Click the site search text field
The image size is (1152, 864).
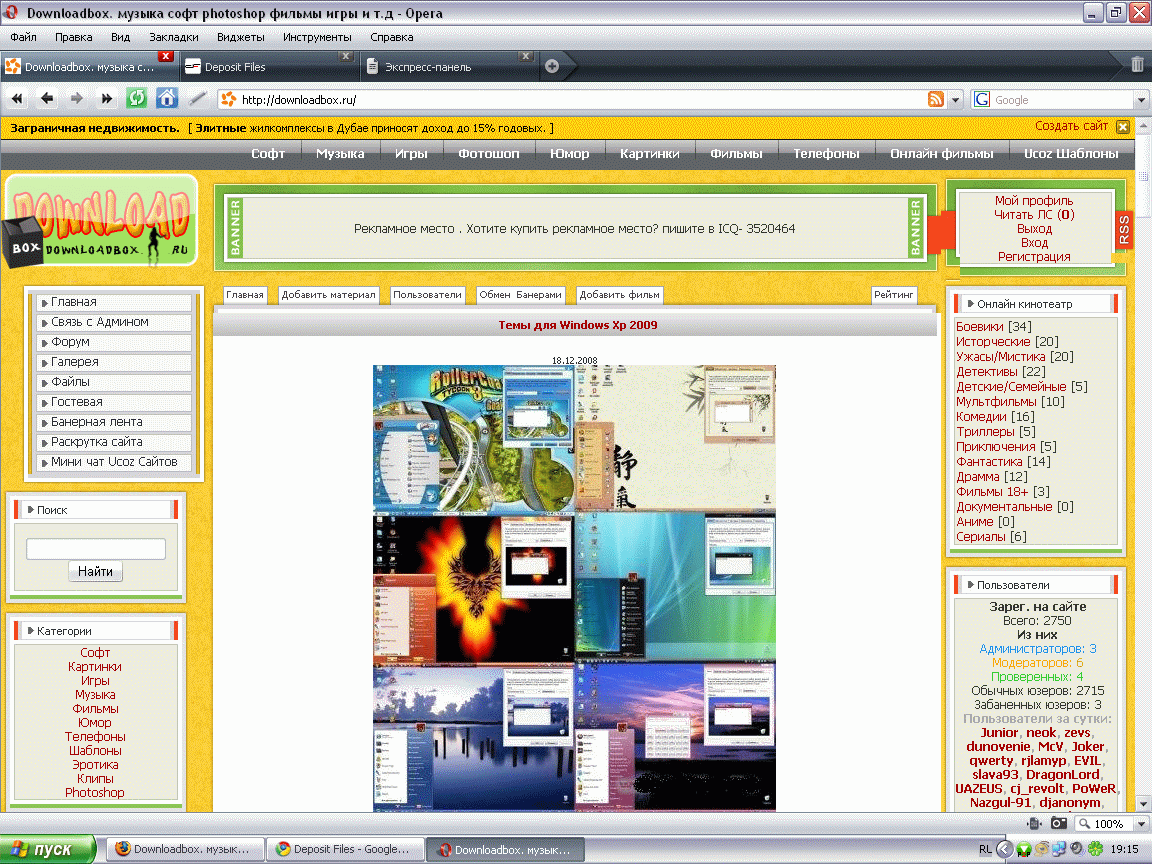pyautogui.click(x=96, y=549)
